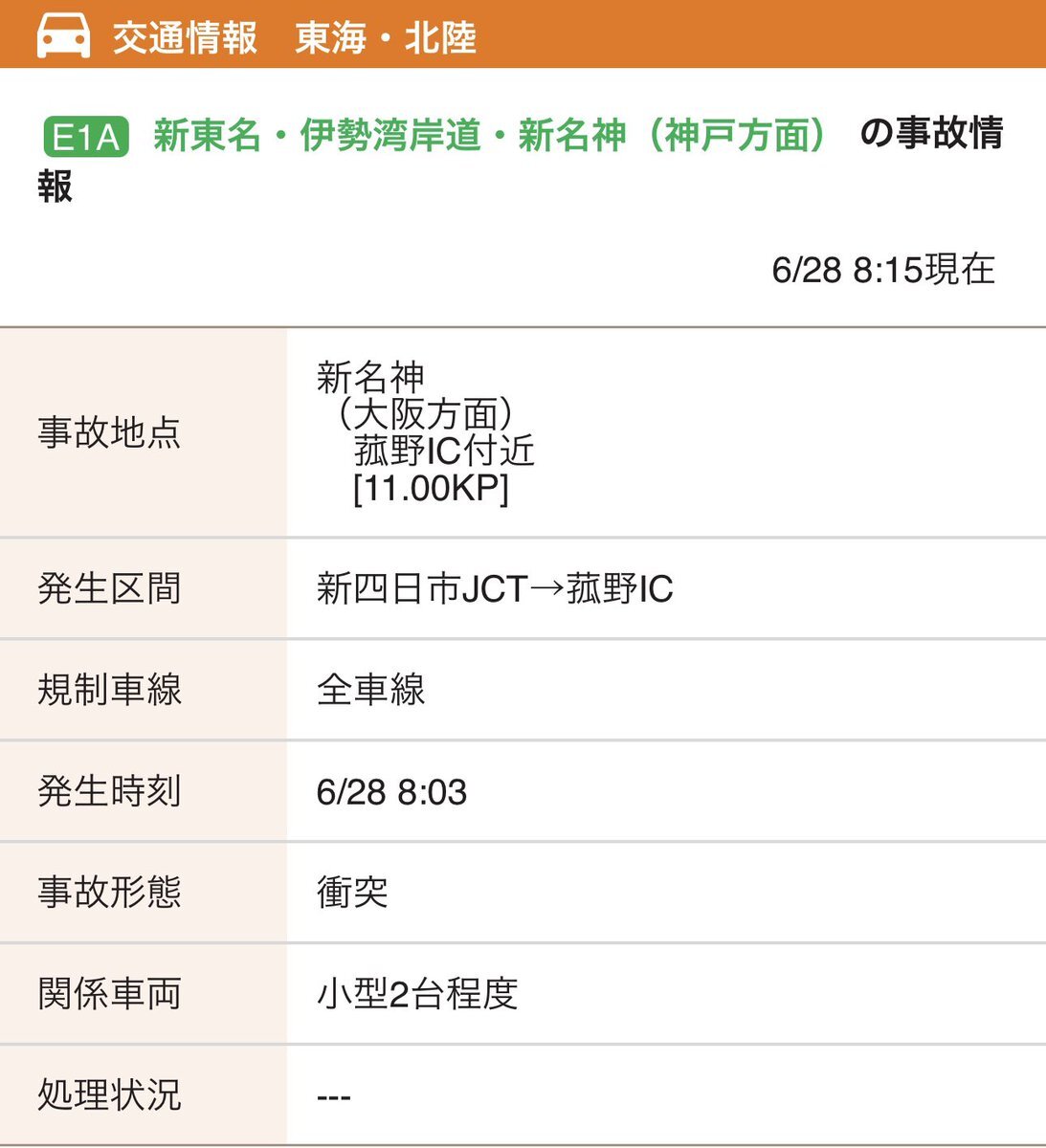This screenshot has height=1148, width=1046.
Task: Select the 東海・北陸 region label
Action: (386, 37)
